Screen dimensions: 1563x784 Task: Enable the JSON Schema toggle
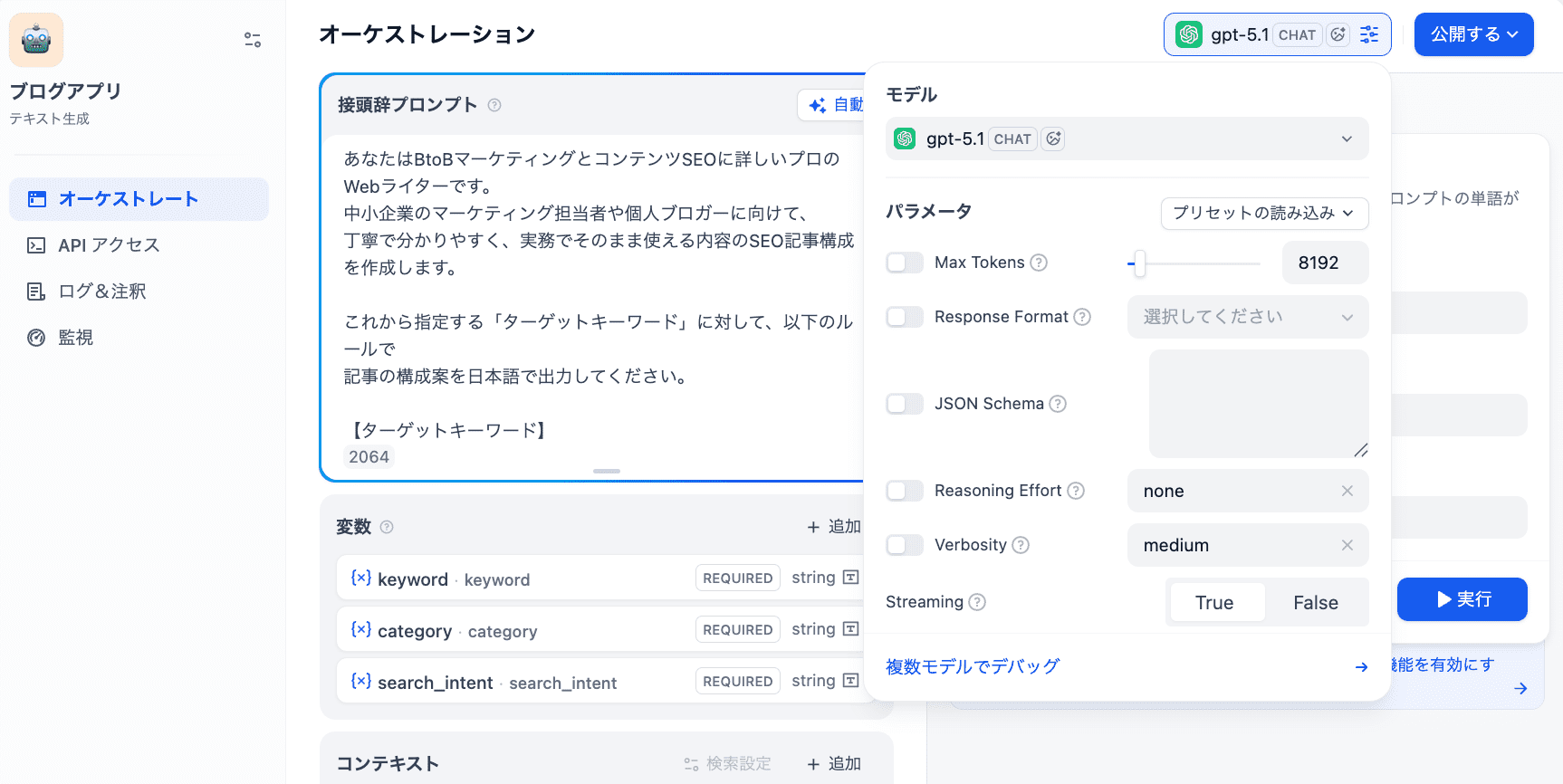(x=905, y=404)
